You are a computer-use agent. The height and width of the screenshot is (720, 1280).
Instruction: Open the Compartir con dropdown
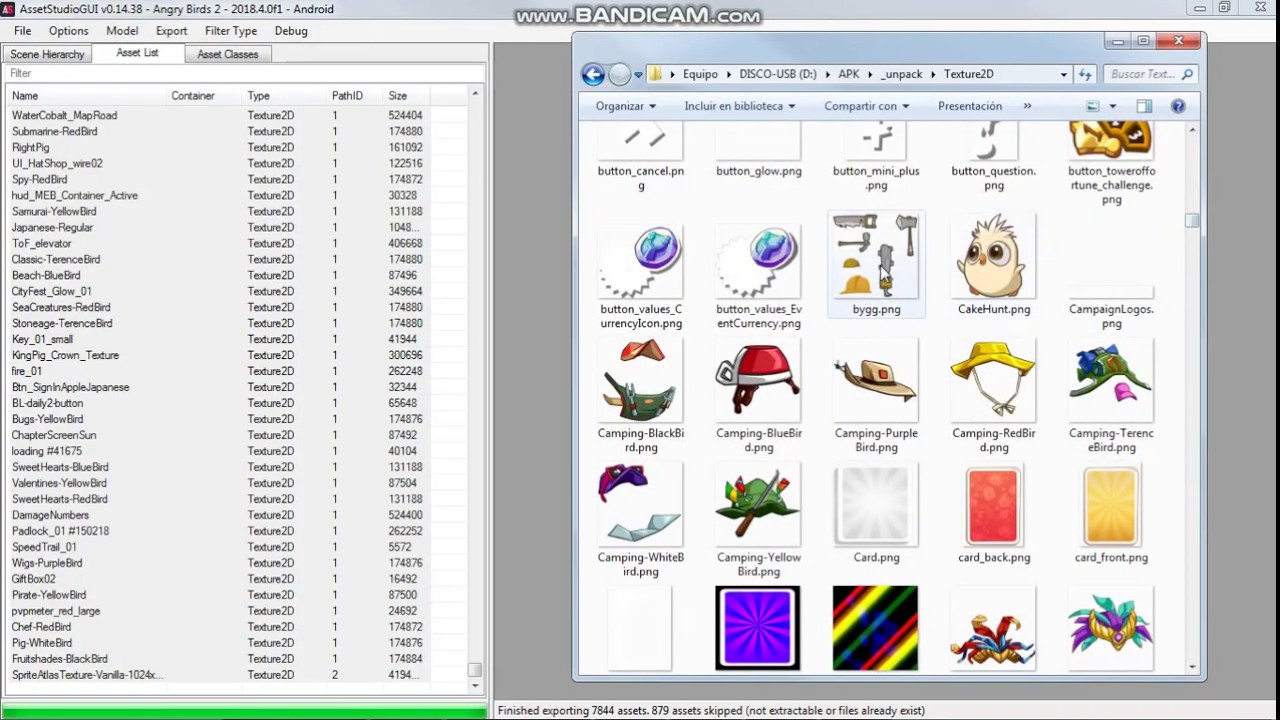pos(866,106)
